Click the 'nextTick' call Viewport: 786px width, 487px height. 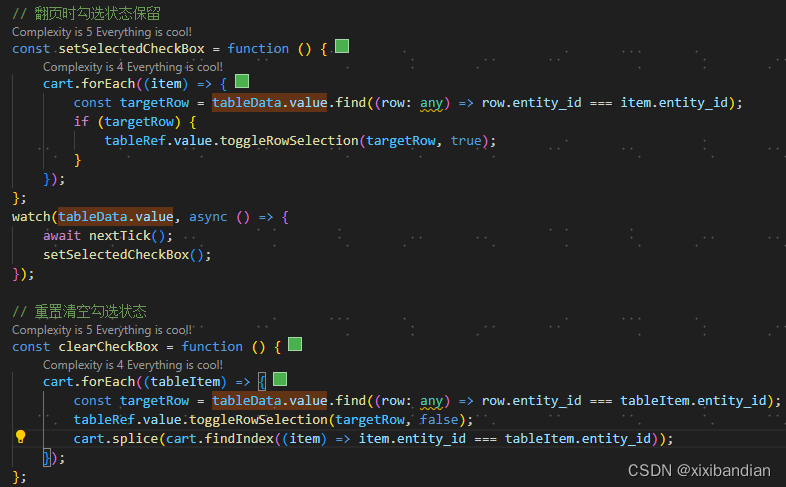[x=120, y=235]
